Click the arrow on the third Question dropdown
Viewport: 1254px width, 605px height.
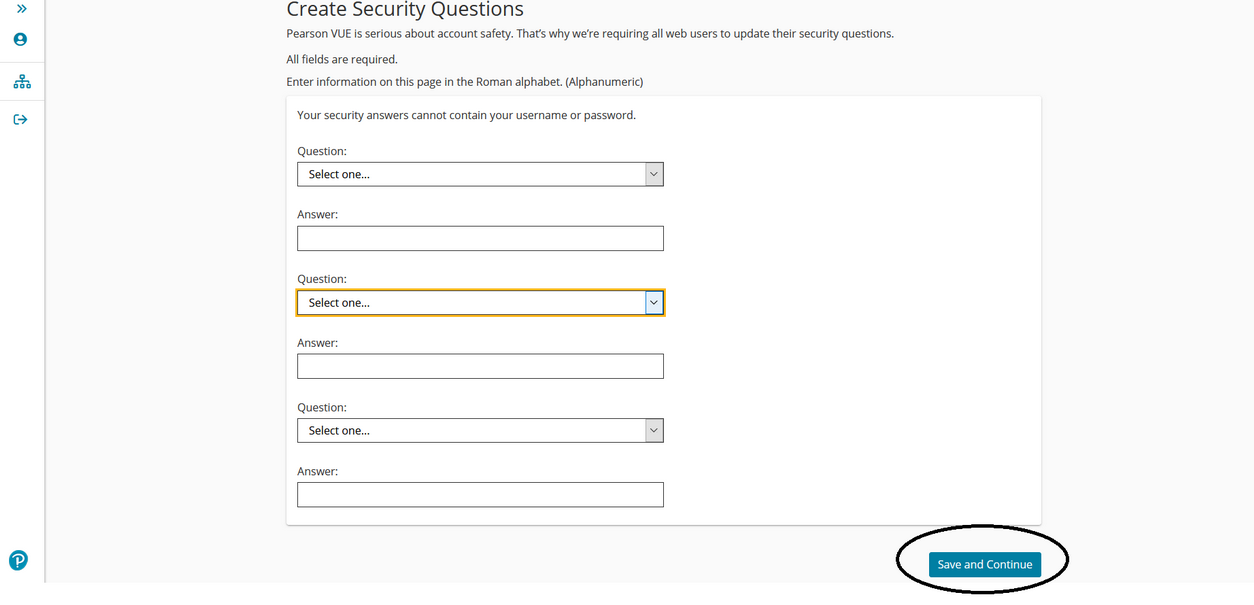pyautogui.click(x=653, y=430)
